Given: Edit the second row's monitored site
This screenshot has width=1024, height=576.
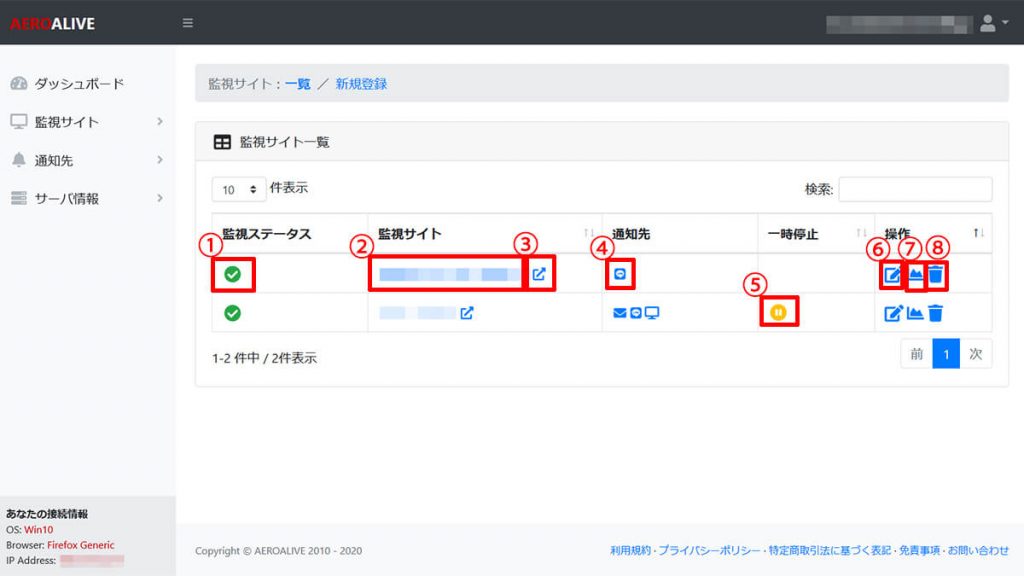Looking at the screenshot, I should click(893, 313).
